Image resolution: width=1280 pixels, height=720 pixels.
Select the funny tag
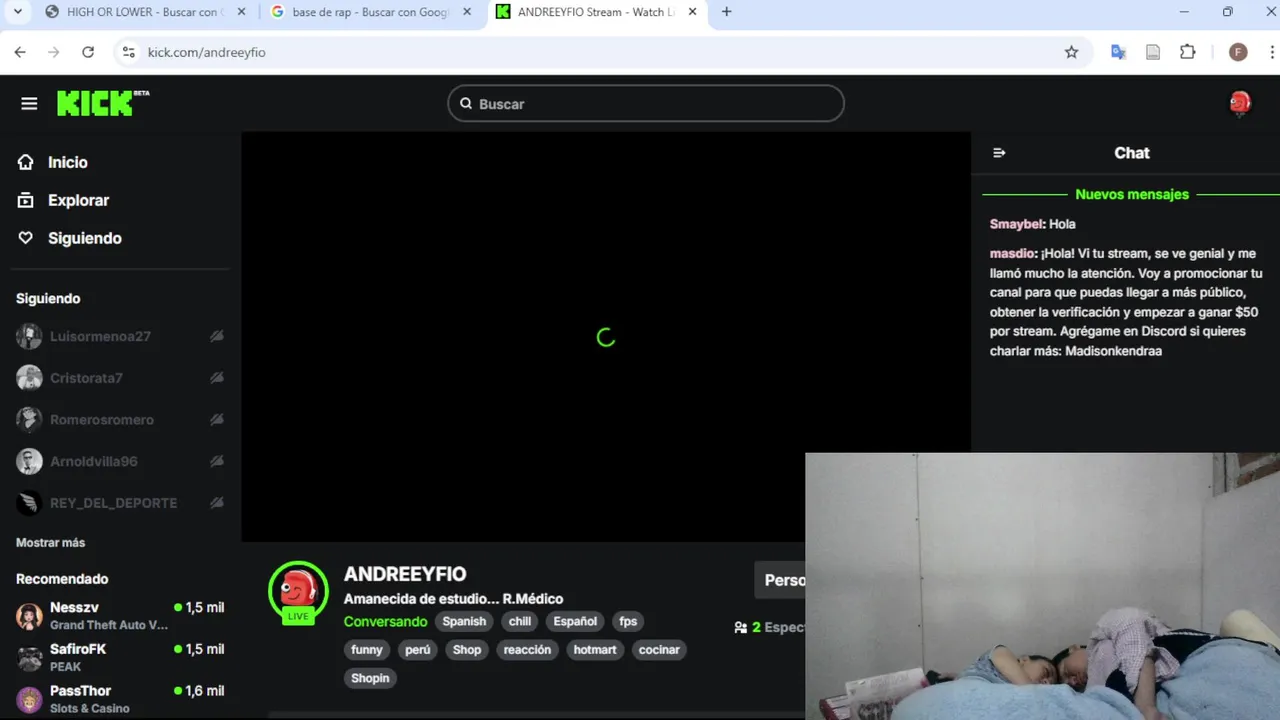[367, 649]
